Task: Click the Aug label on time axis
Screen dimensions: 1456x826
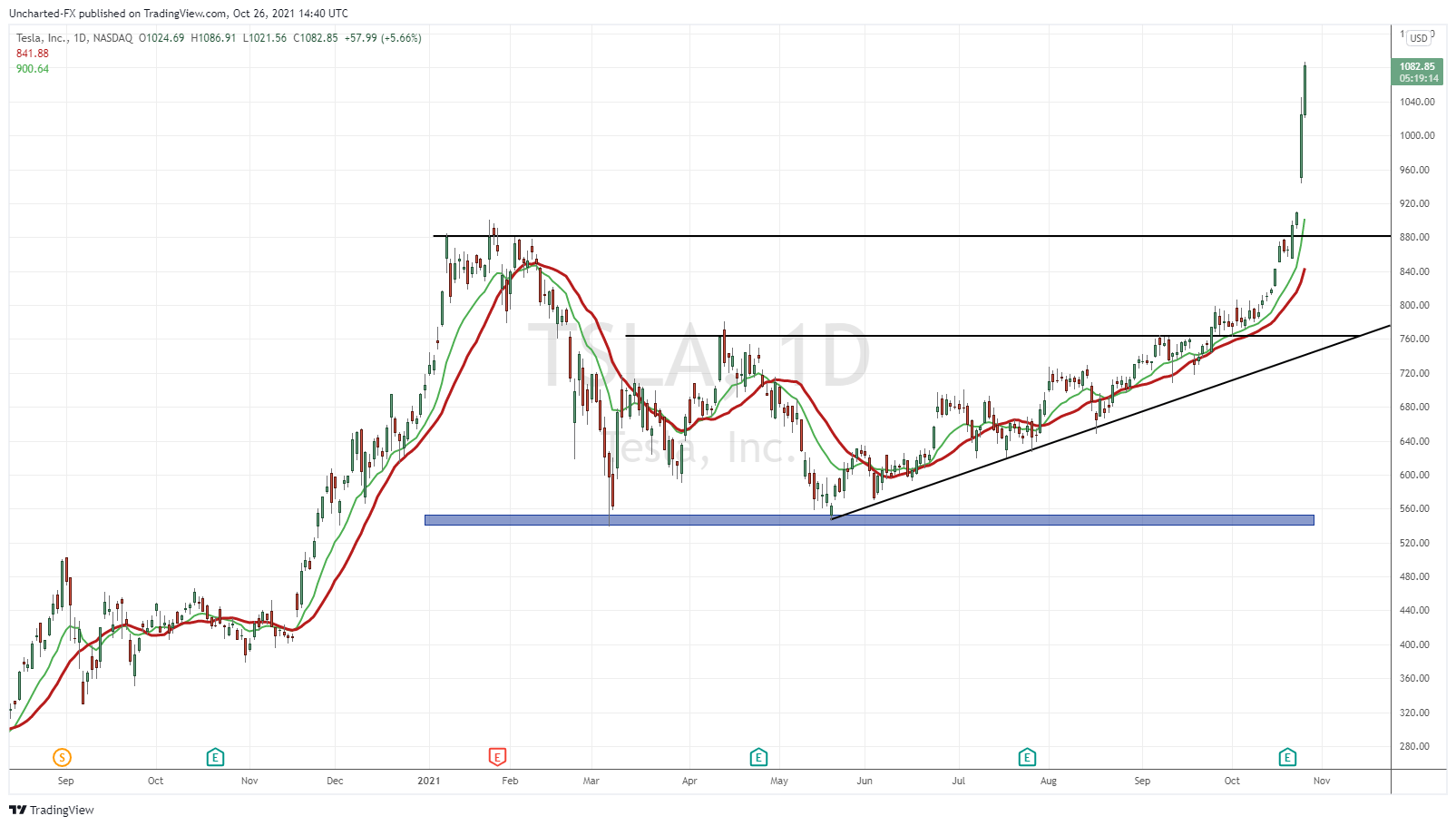Action: click(1049, 781)
